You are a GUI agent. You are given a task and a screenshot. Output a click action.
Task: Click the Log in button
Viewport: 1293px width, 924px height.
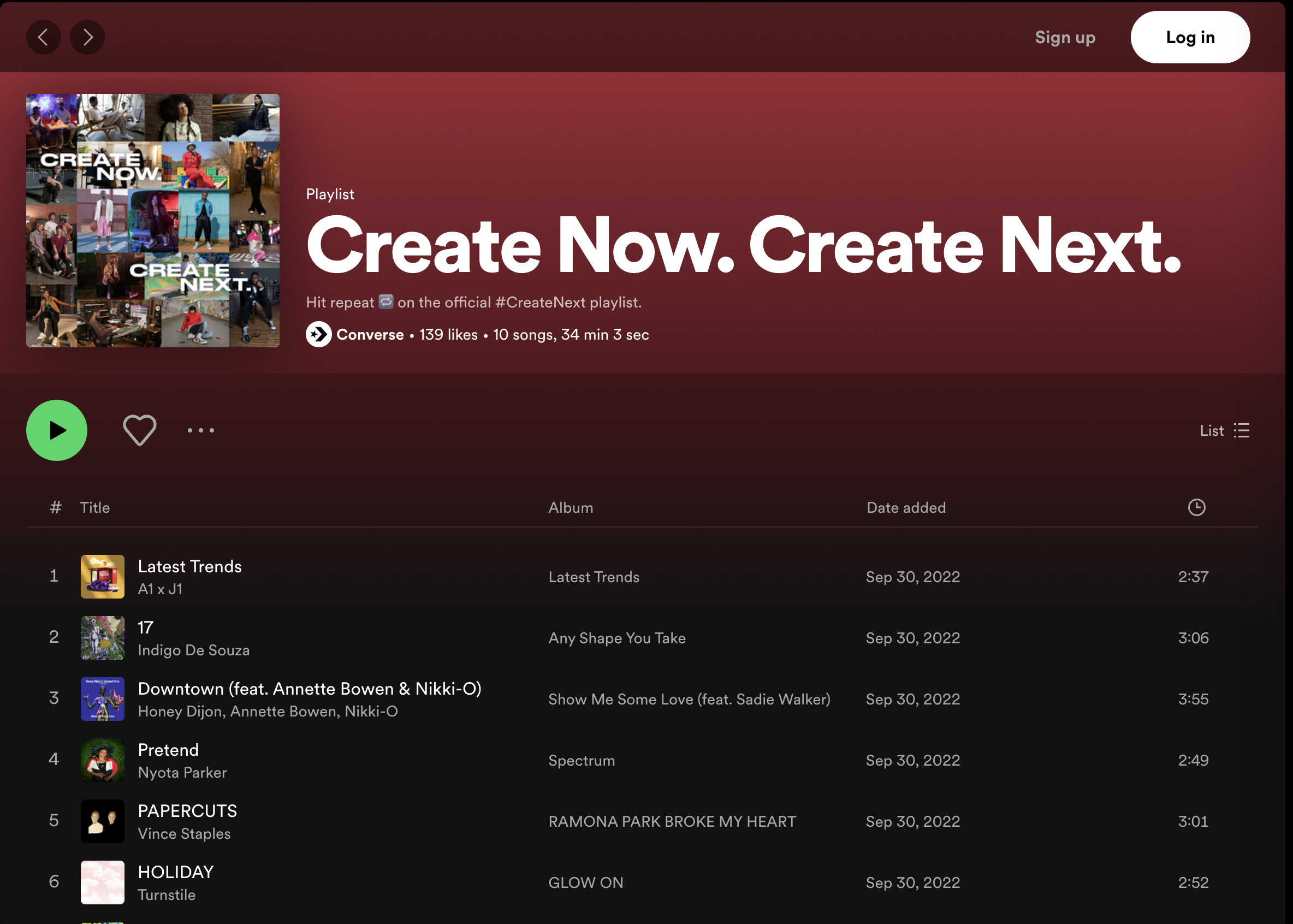point(1189,38)
